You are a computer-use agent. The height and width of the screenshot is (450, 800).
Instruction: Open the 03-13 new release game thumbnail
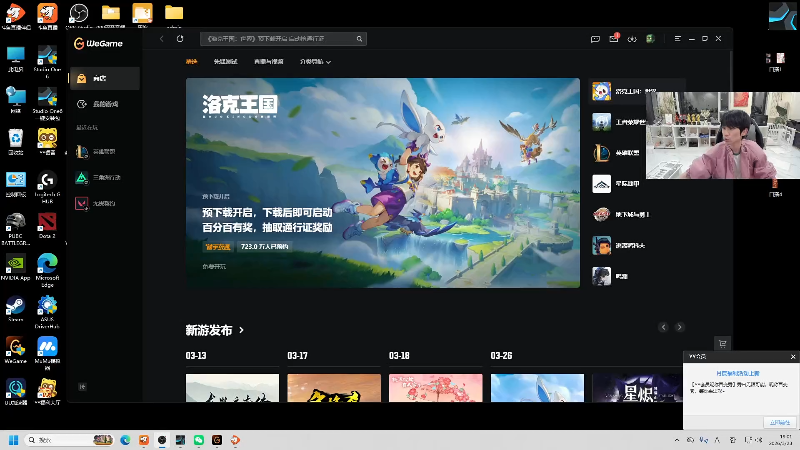point(232,388)
